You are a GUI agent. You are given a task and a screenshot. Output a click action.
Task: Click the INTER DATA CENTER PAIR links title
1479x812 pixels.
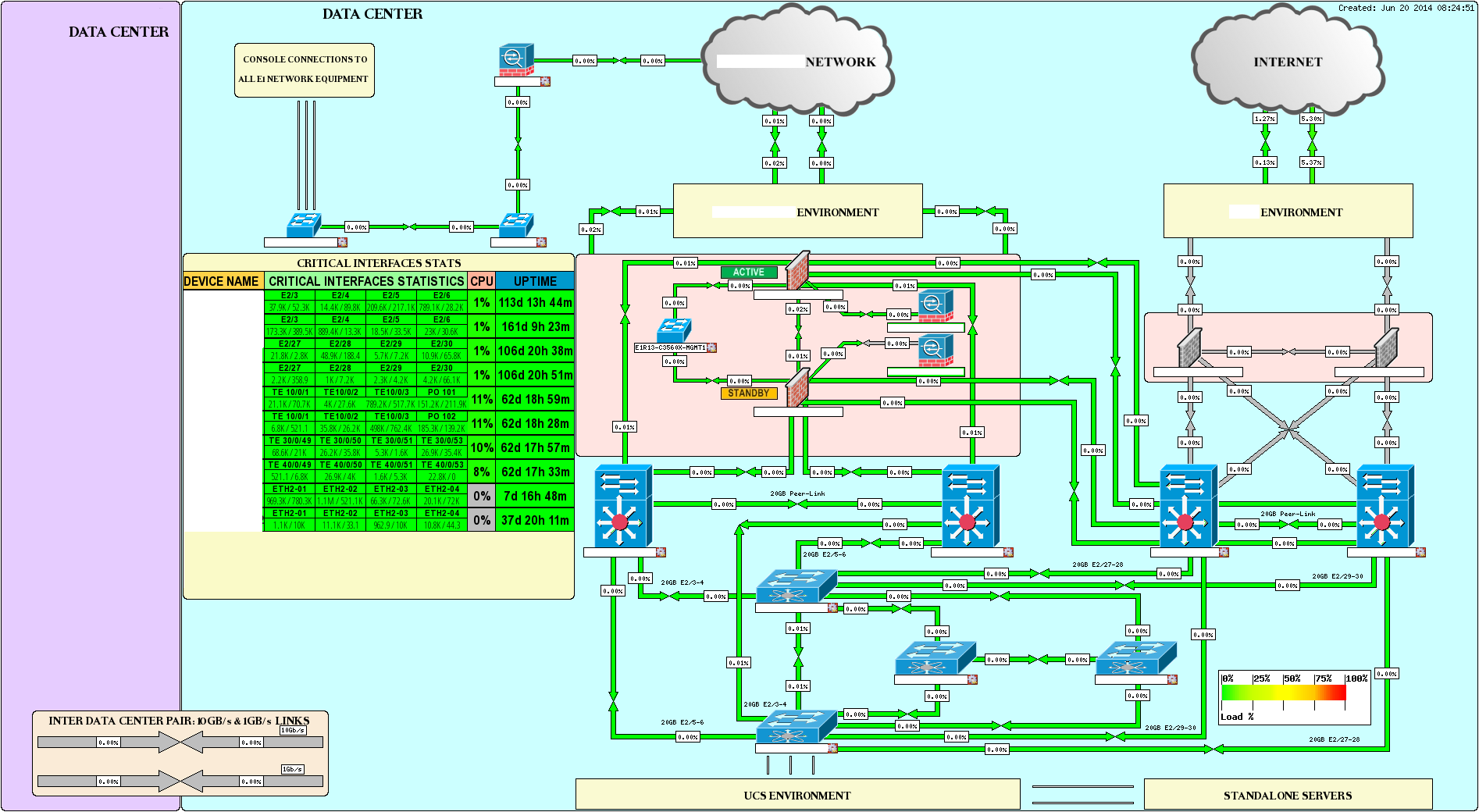pyautogui.click(x=179, y=721)
